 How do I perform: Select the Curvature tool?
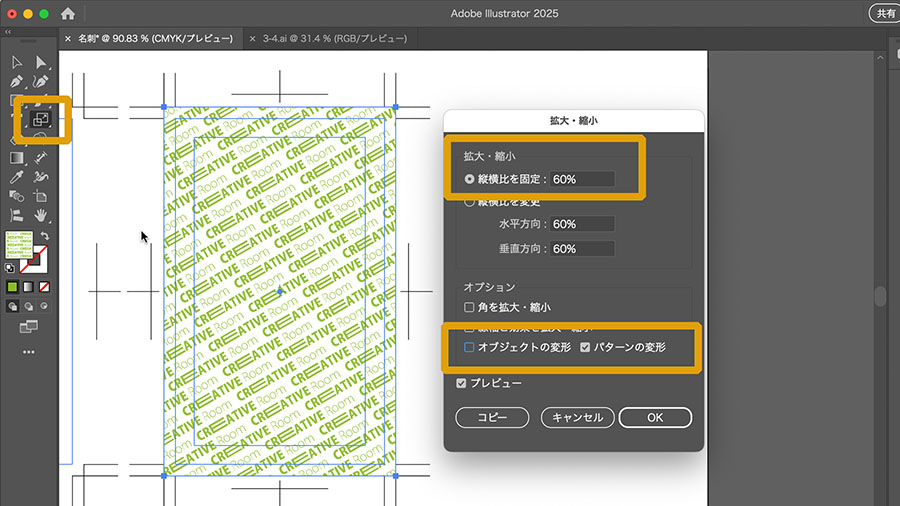coord(40,81)
